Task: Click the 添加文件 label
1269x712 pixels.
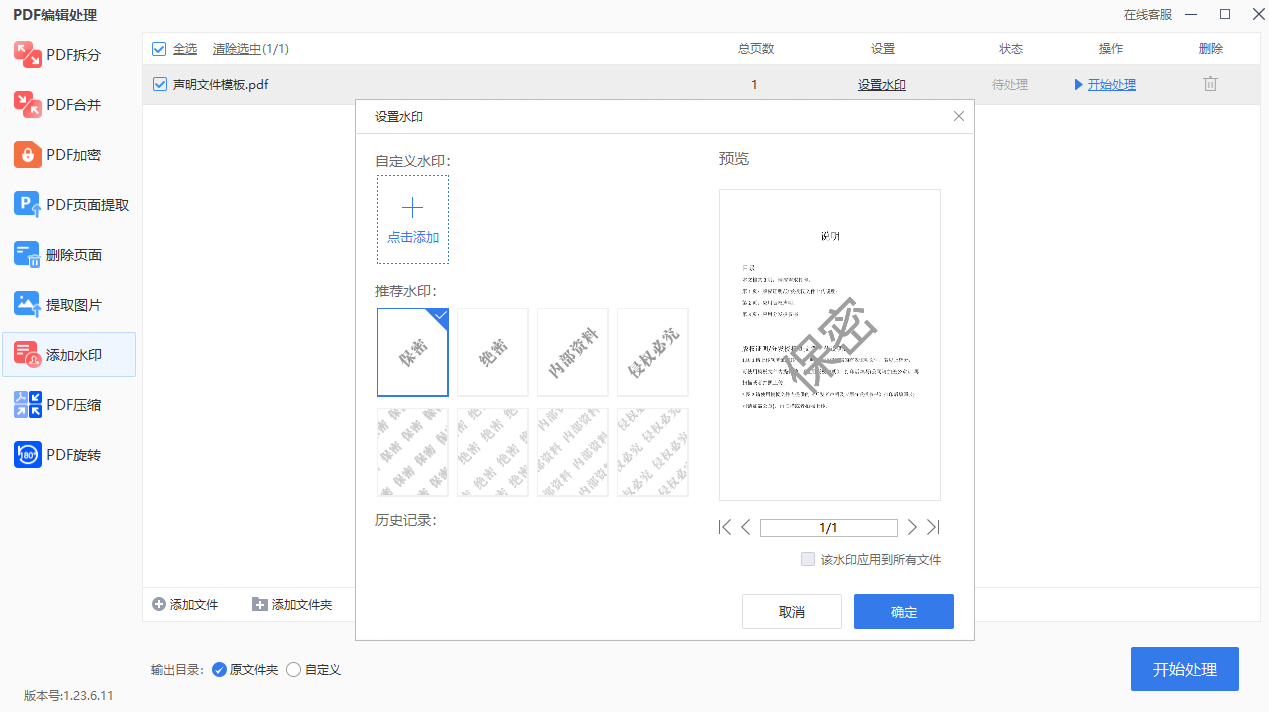Action: [x=194, y=604]
